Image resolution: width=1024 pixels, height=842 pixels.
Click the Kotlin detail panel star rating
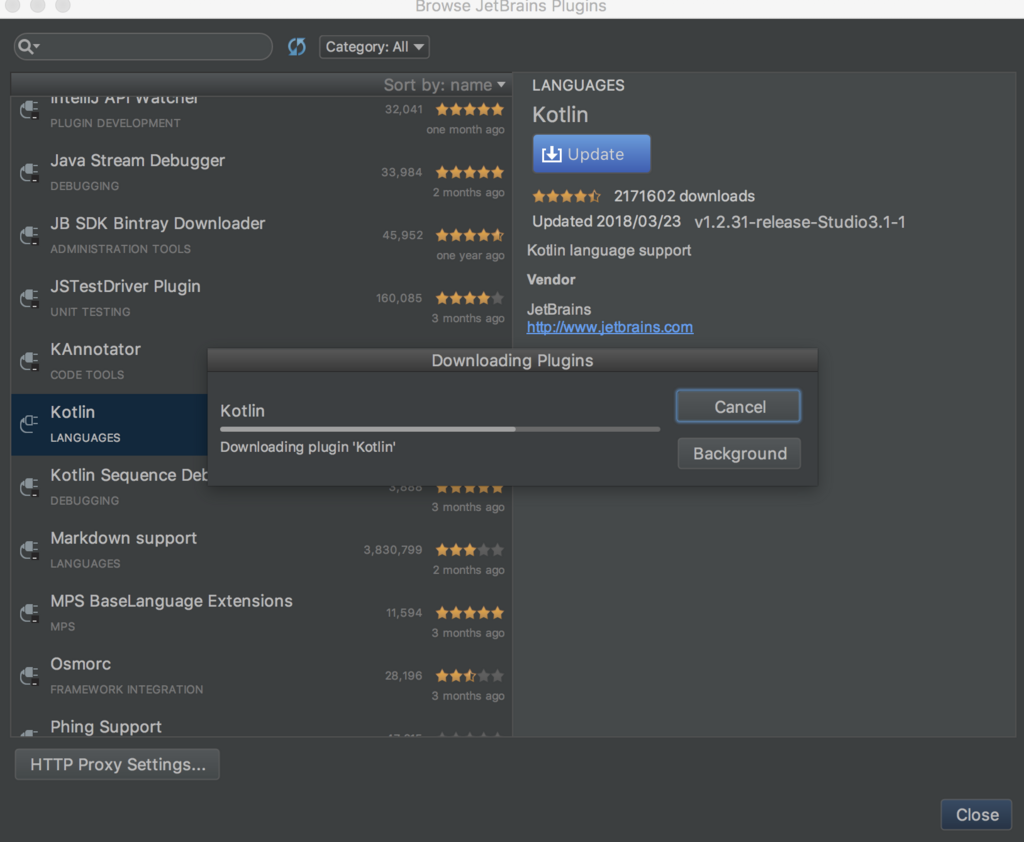click(x=566, y=196)
